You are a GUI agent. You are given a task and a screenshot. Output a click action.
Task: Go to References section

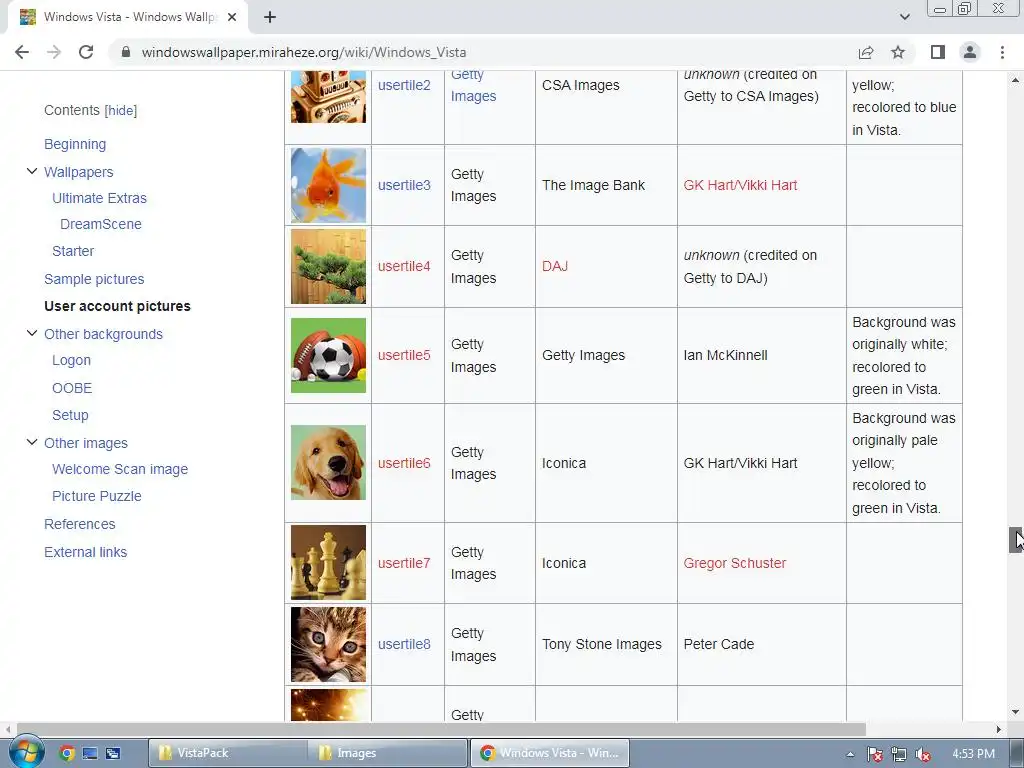[x=80, y=524]
